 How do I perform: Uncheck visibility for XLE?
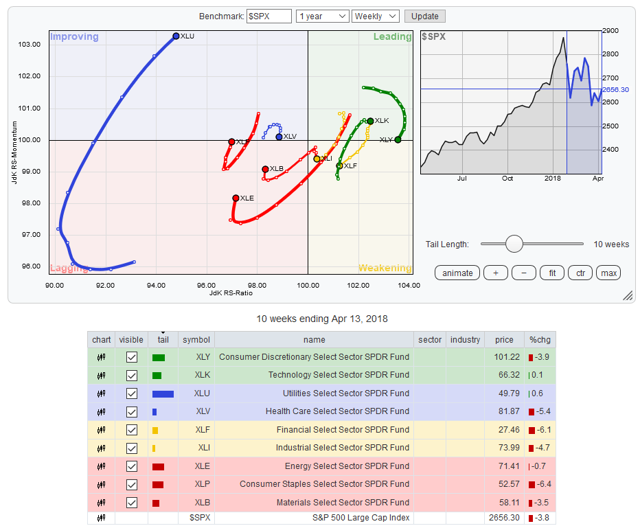(x=131, y=466)
